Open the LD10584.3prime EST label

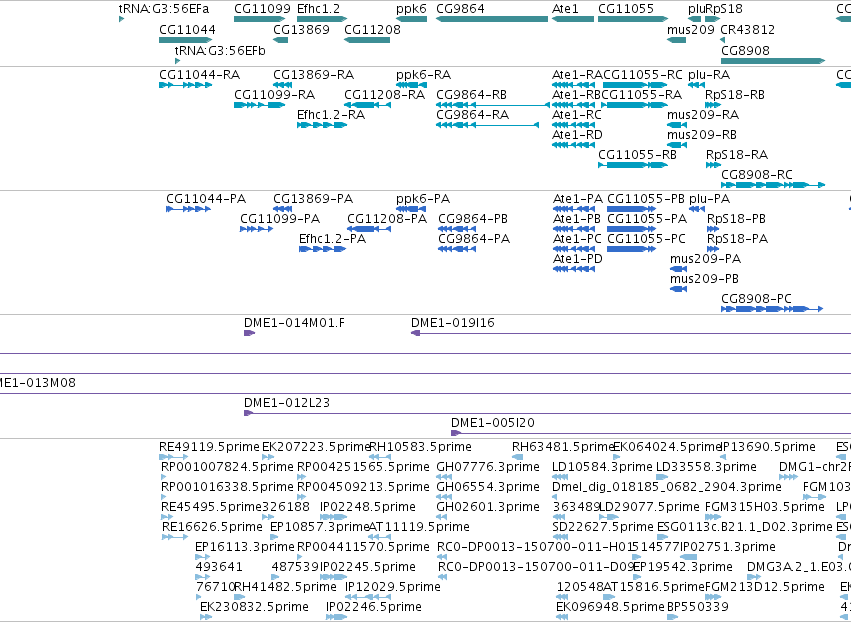602,467
